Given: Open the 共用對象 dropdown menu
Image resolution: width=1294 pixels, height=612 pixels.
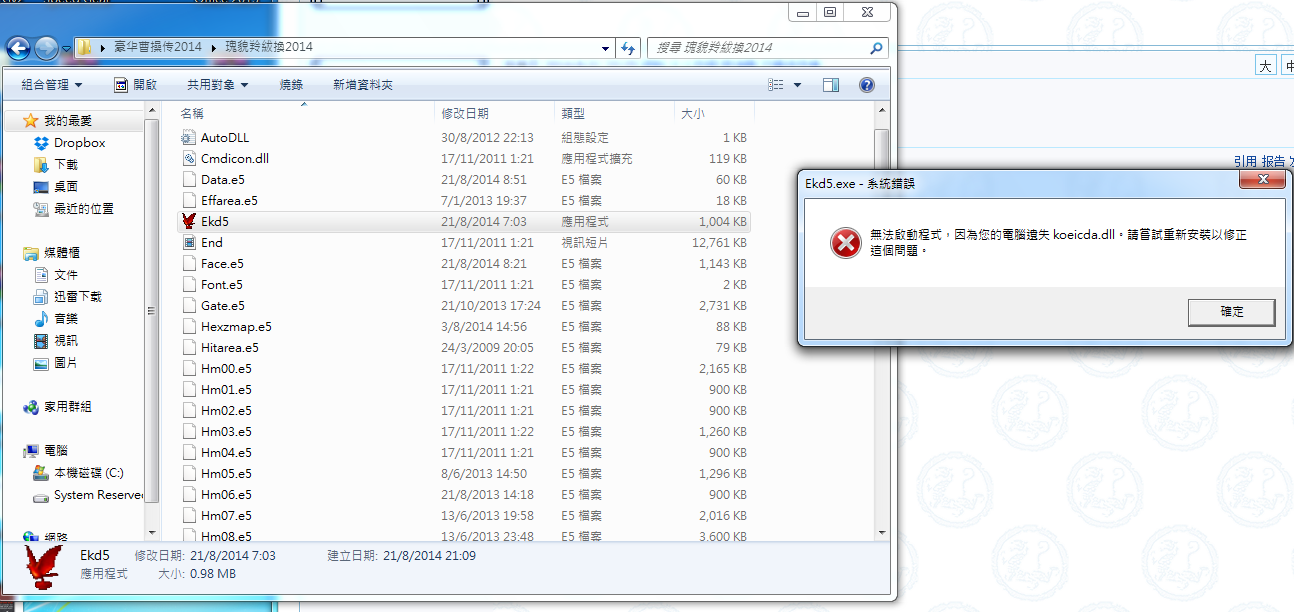Looking at the screenshot, I should coord(217,85).
